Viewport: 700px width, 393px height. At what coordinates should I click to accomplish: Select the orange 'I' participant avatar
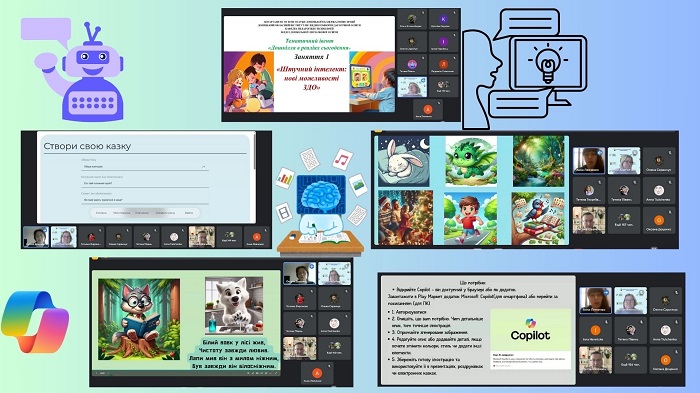pos(596,330)
